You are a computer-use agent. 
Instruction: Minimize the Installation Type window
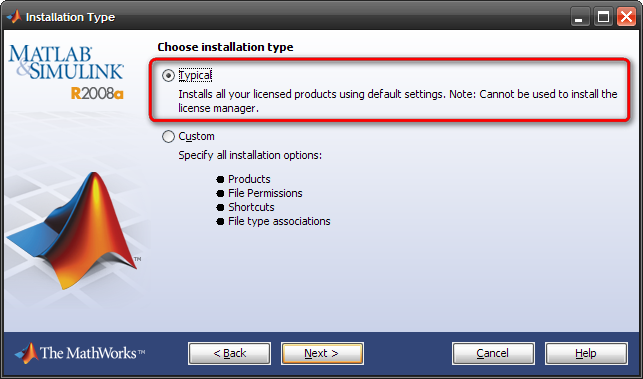(579, 17)
